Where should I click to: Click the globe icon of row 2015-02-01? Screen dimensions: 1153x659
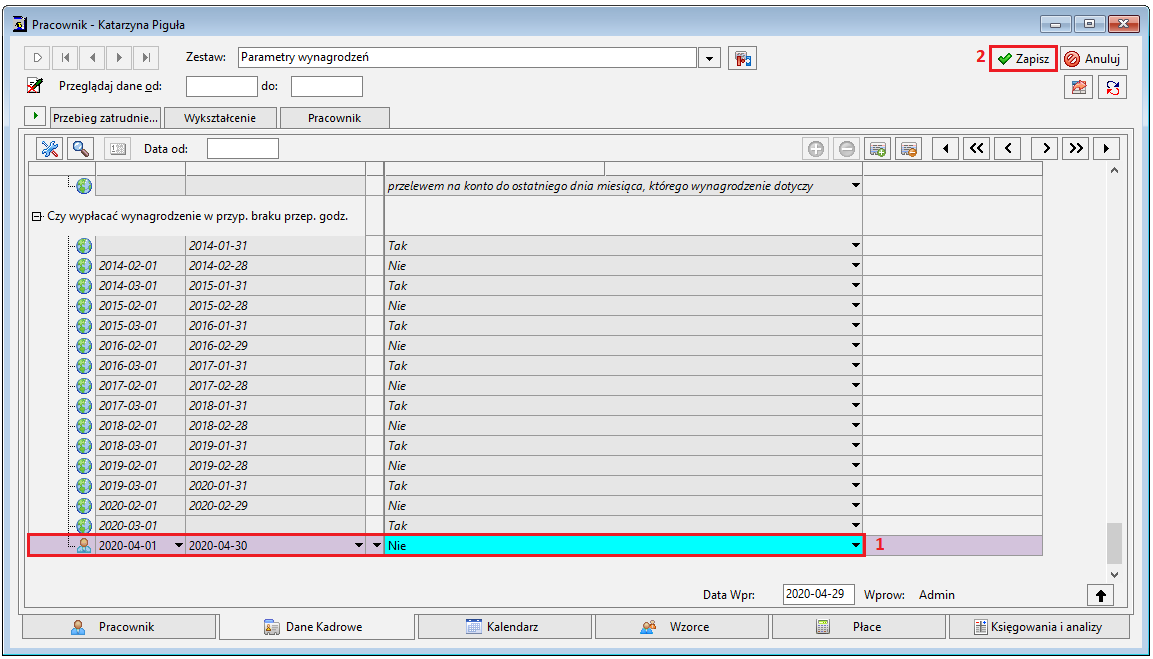pyautogui.click(x=85, y=305)
